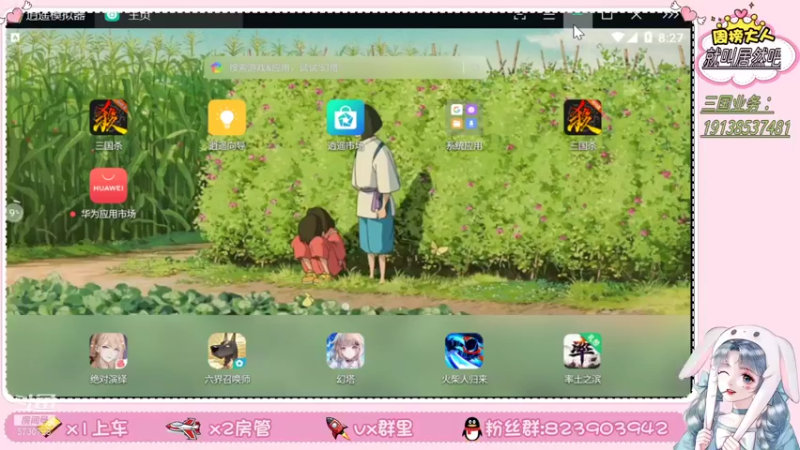Expand the sidebar with >>> arrows
Screen dimensions: 800x450
pyautogui.click(x=670, y=16)
